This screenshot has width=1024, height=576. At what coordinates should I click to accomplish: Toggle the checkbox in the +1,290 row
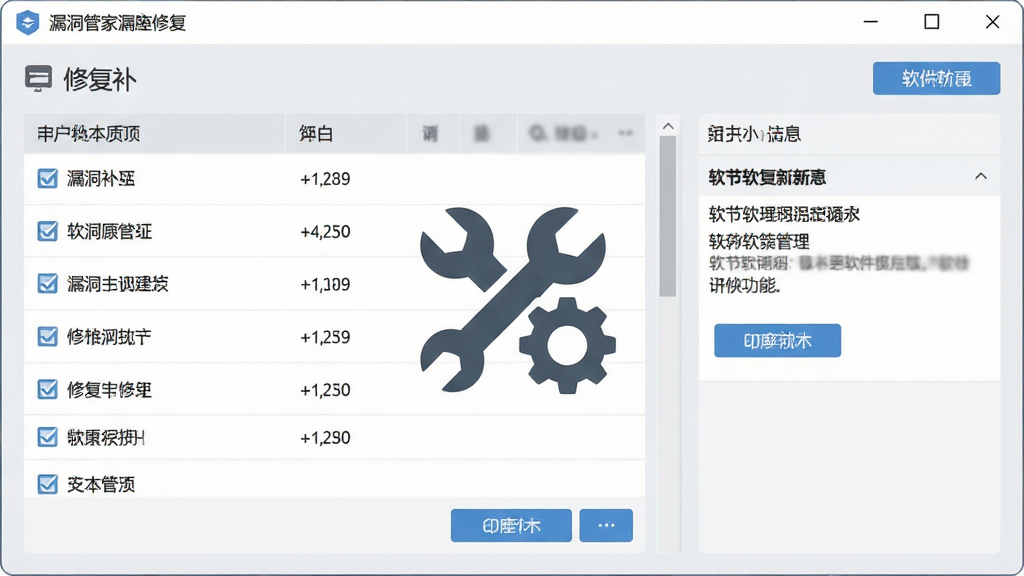(47, 437)
